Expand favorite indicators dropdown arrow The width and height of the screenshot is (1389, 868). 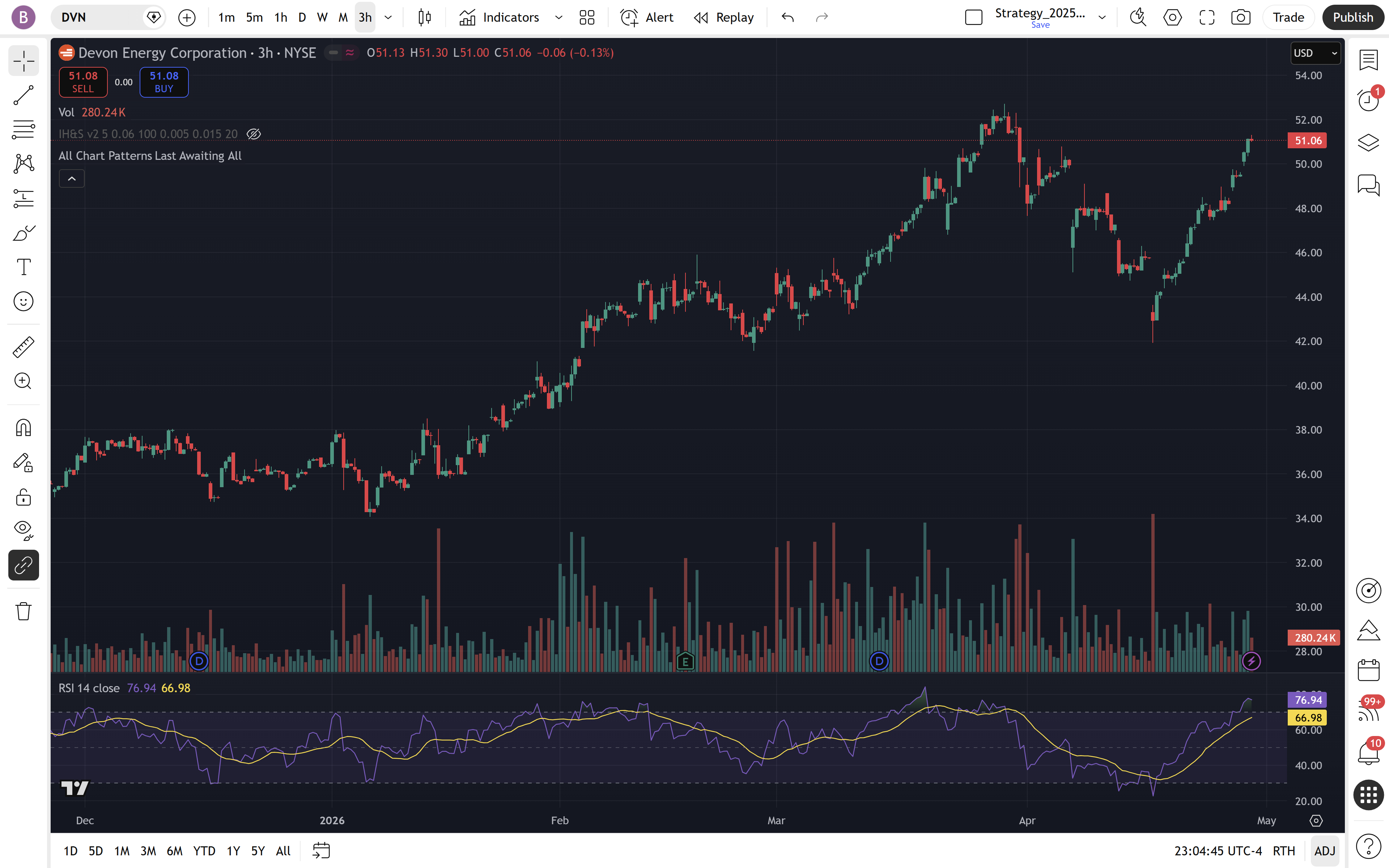[558, 18]
